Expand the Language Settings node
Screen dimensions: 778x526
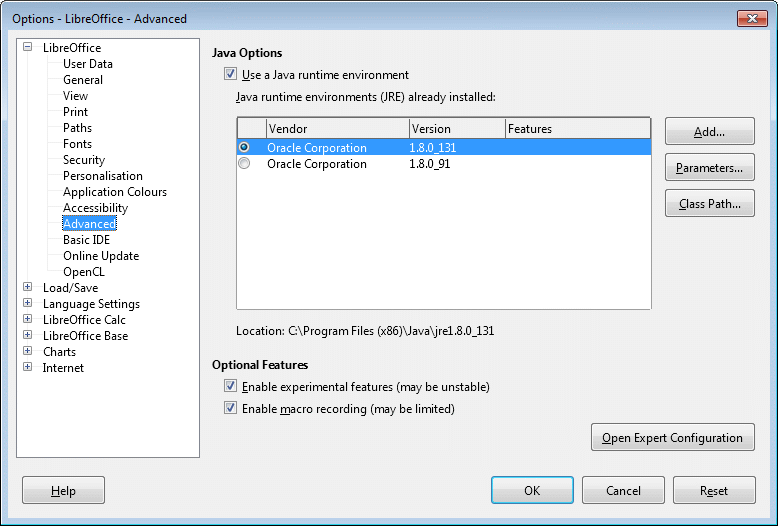(28, 303)
